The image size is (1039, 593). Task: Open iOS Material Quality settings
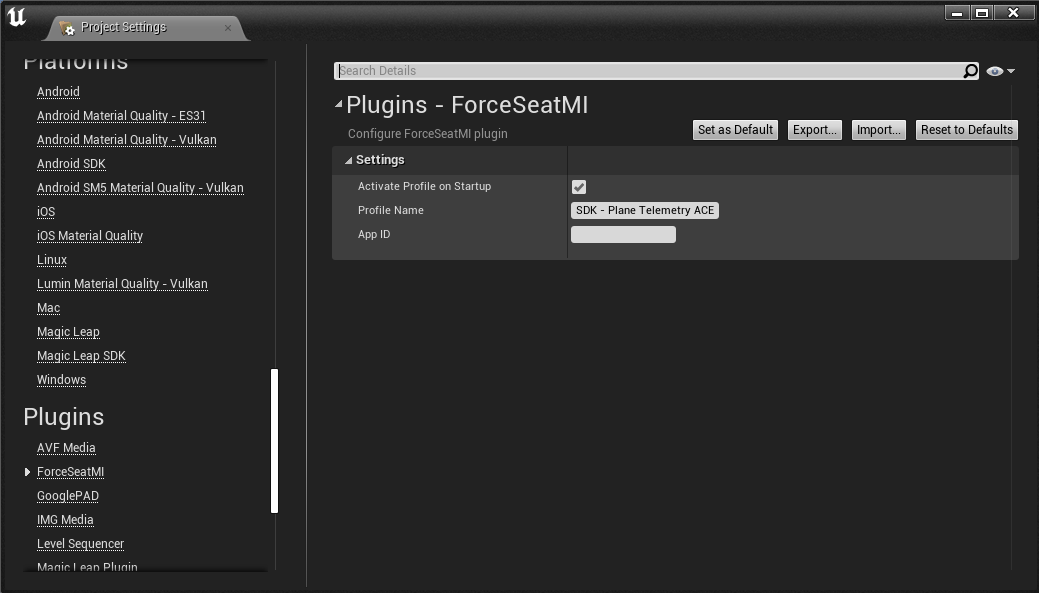(x=89, y=236)
